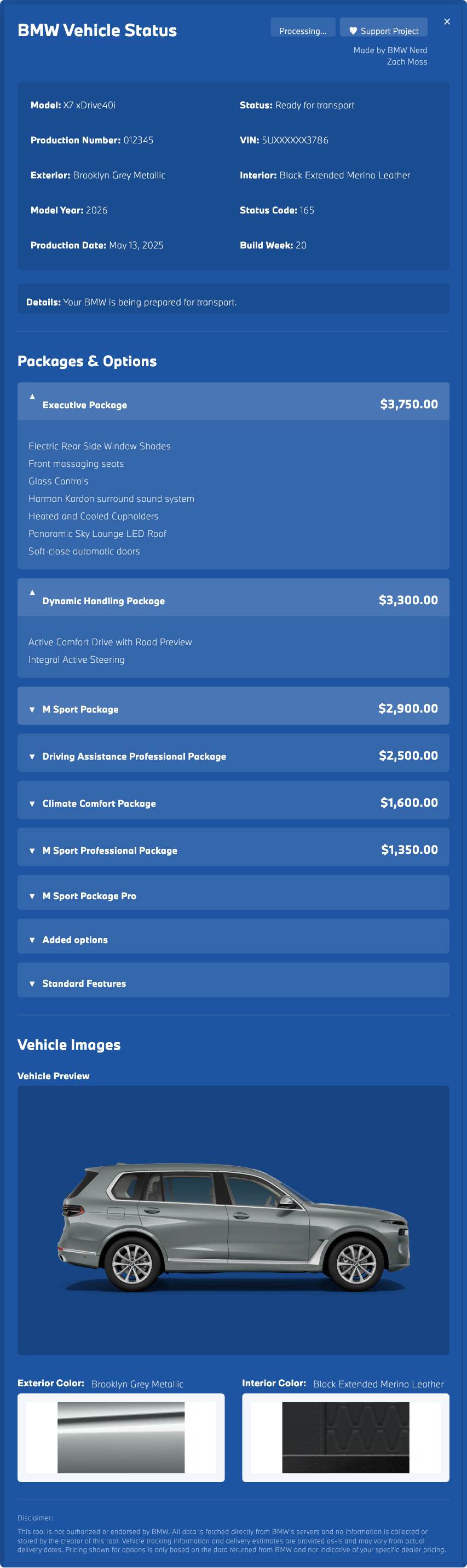Screen dimensions: 467x1568
Task: Click the Dynamic Handling Package title
Action: tap(103, 601)
